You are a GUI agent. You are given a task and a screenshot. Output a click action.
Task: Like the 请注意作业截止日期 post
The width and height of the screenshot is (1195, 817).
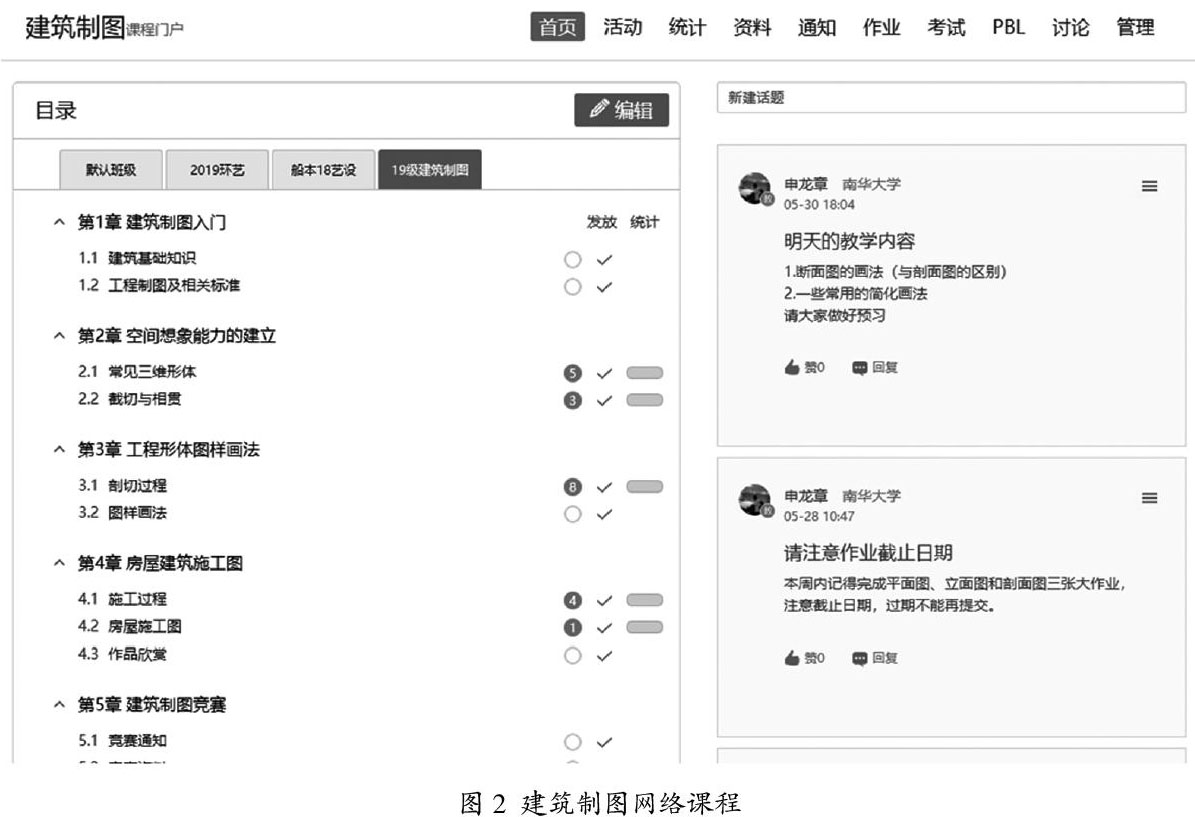tap(804, 658)
